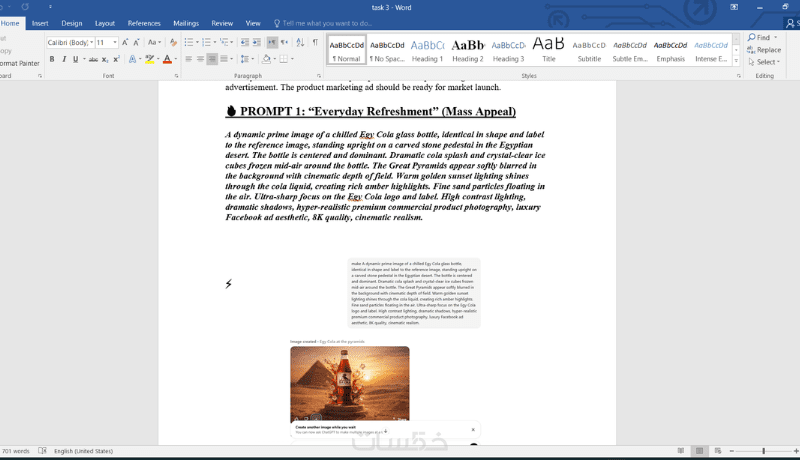Screen dimensions: 800x460
Task: Increase paragraph indent
Action: coord(257,42)
